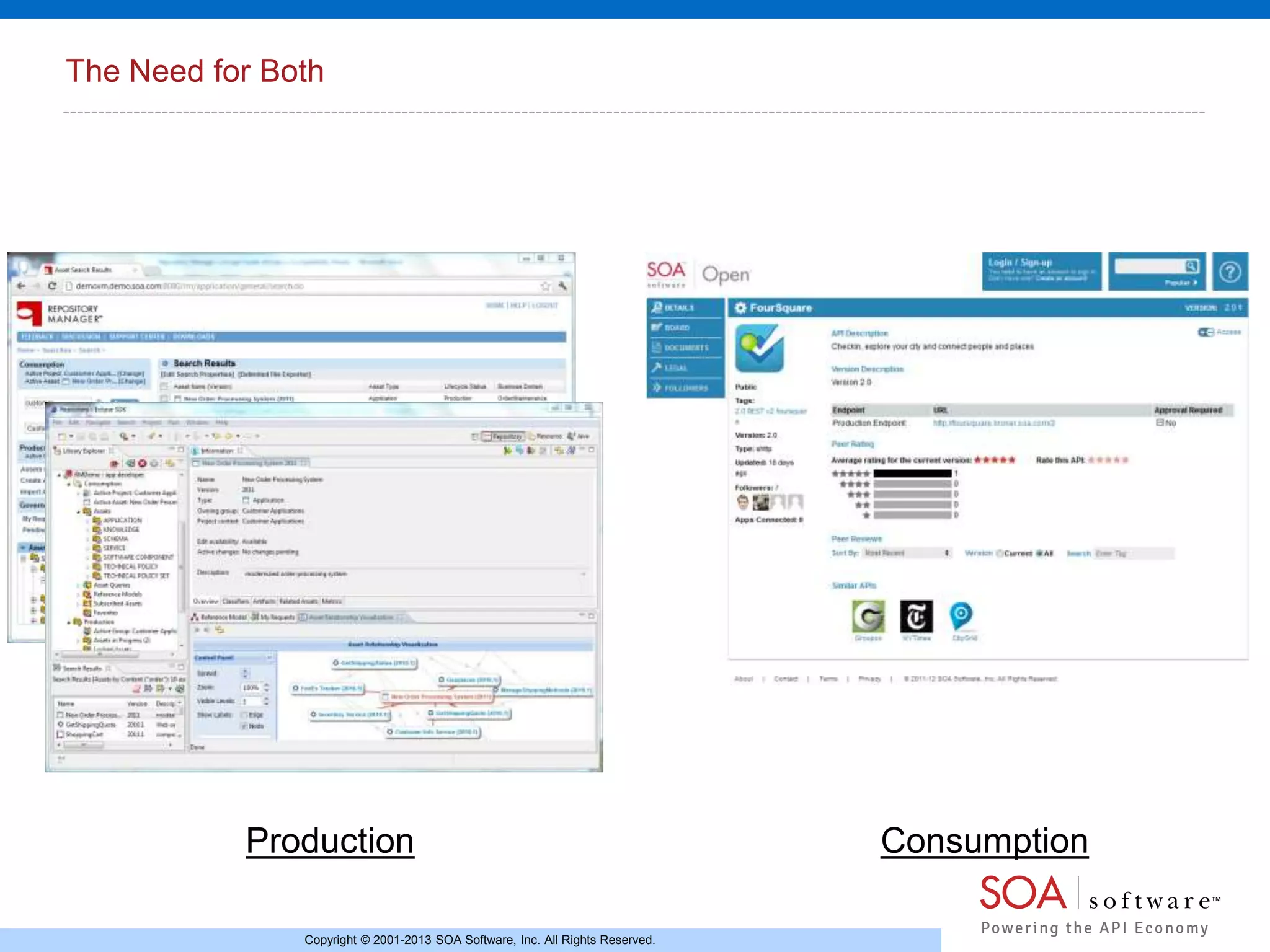Viewport: 1270px width, 952px height.
Task: Adjust the Visible Levels stepper
Action: coord(267,701)
